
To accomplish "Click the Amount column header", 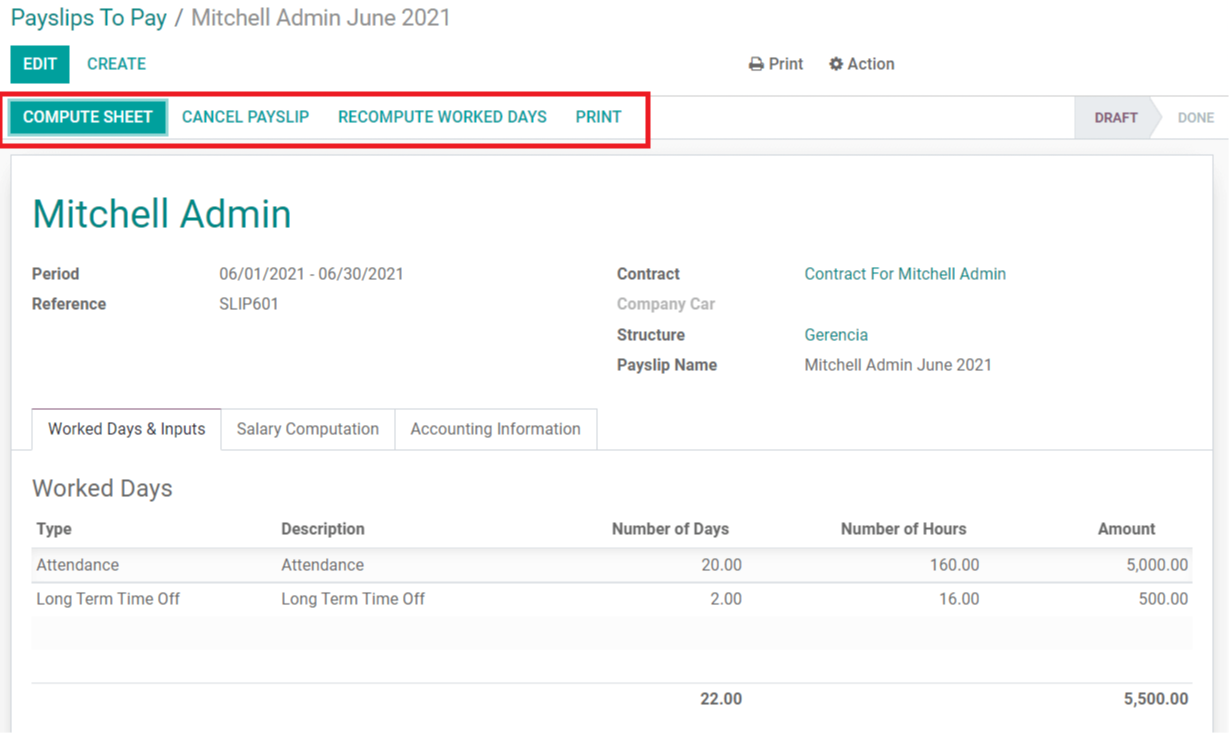I will 1126,529.
